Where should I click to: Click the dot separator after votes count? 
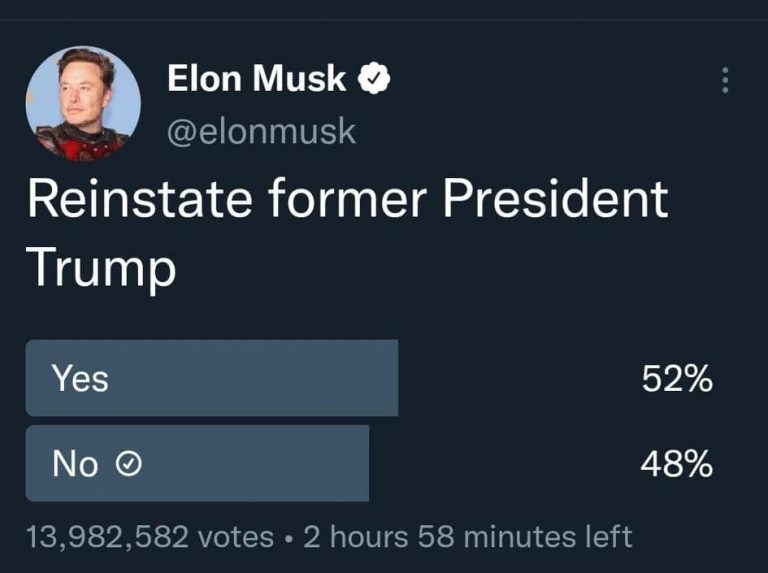click(x=289, y=538)
